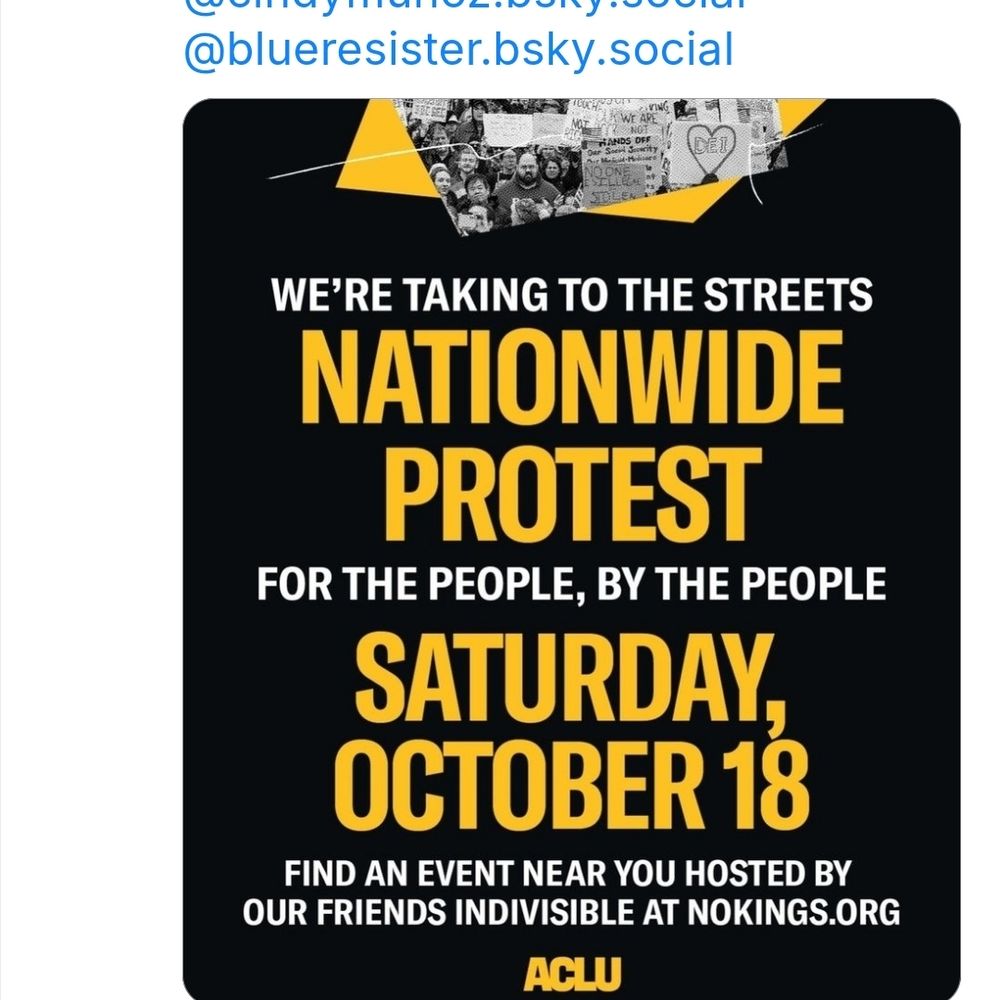Click the ACLU logo on the poster
The width and height of the screenshot is (1000, 1000).
[x=572, y=973]
